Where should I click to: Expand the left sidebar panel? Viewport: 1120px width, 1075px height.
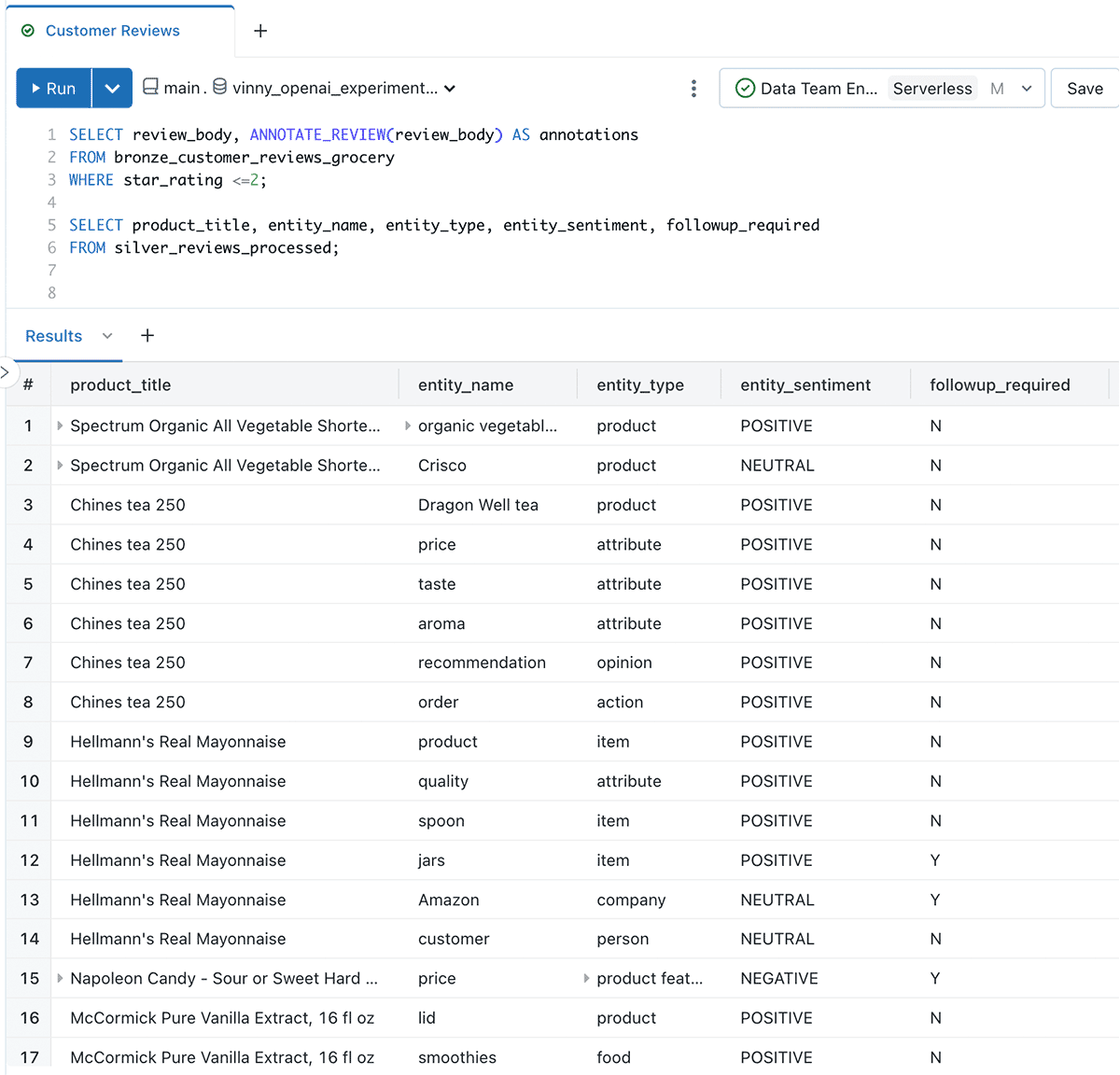tap(6, 372)
